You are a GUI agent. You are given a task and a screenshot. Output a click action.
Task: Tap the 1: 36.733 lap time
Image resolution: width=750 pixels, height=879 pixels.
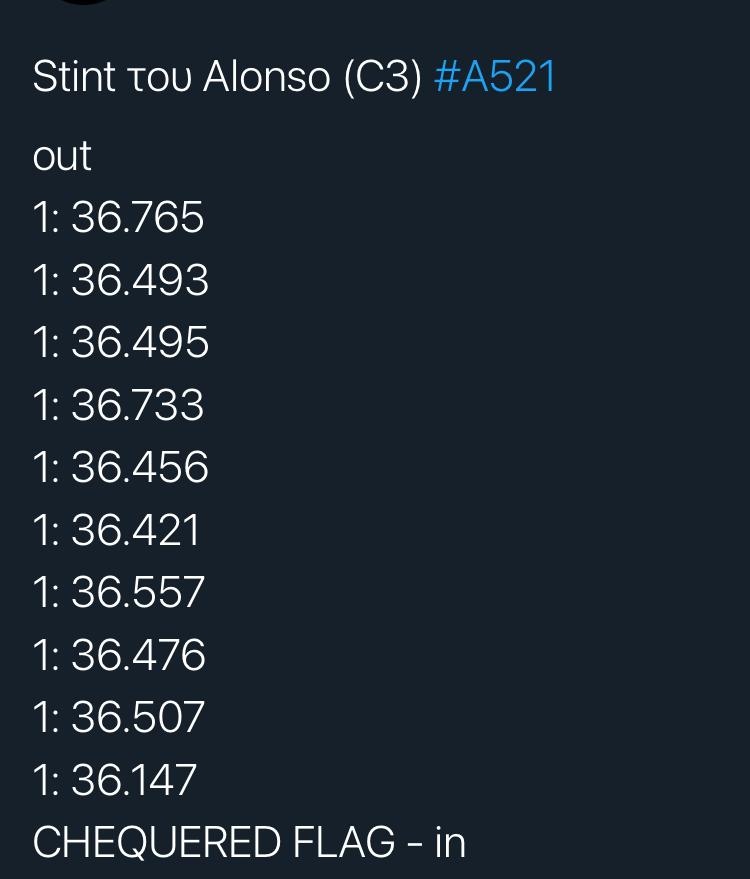118,405
